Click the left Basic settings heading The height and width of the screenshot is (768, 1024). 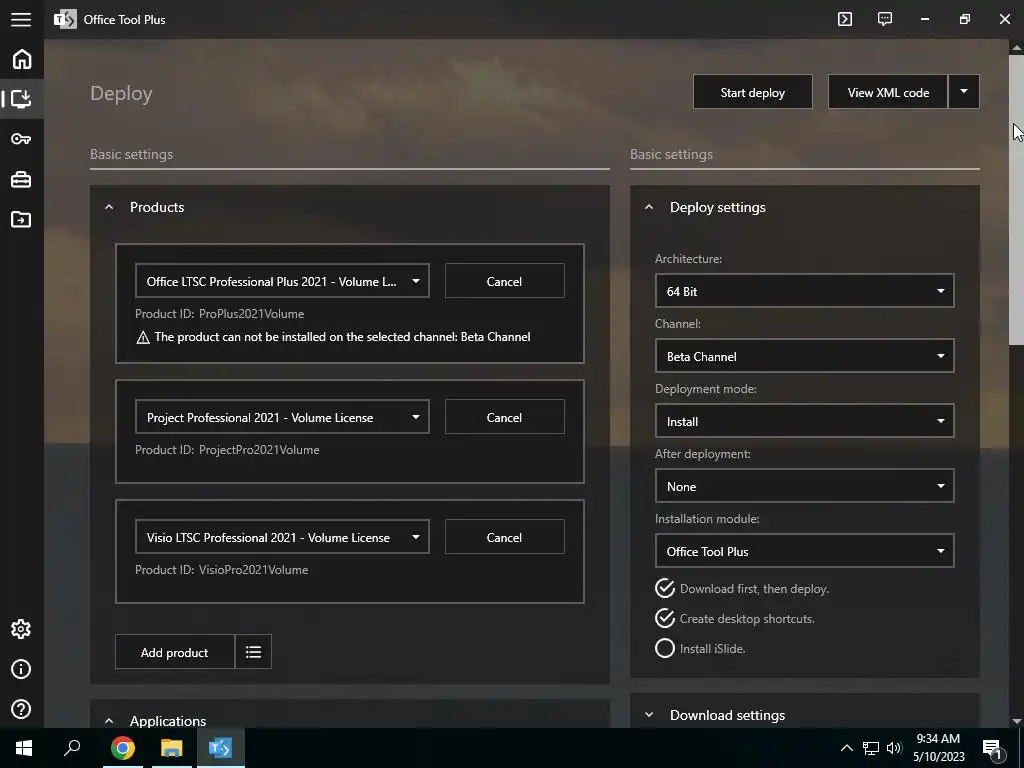tap(131, 154)
